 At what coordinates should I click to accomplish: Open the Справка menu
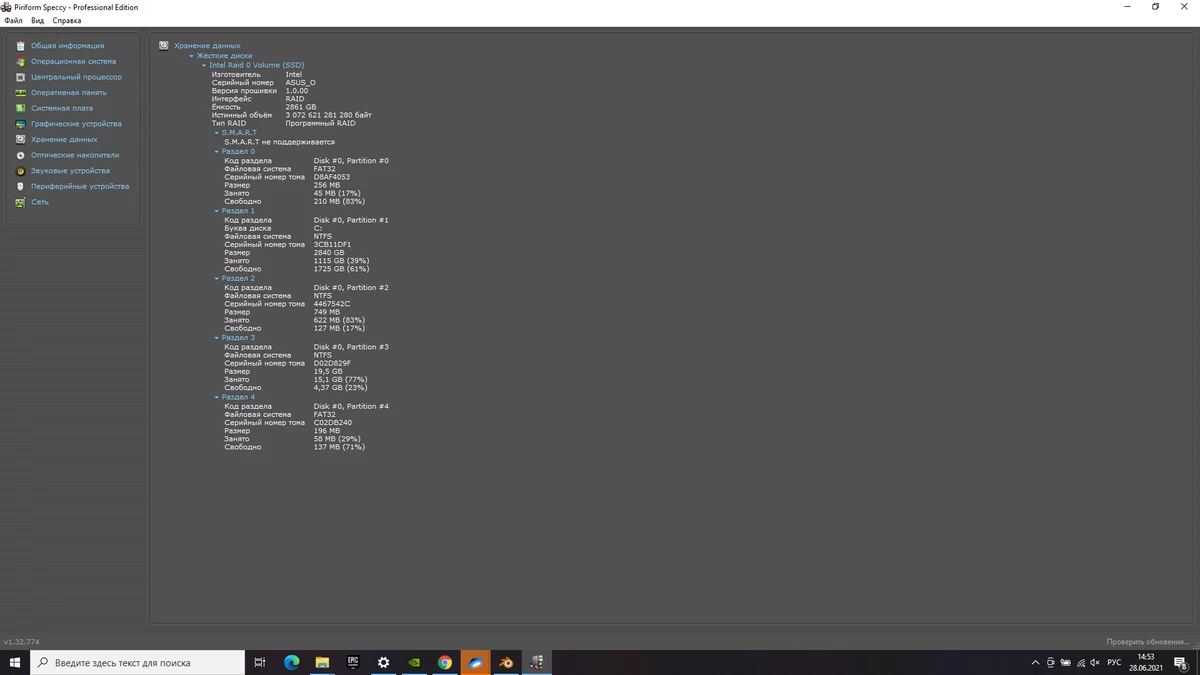pyautogui.click(x=67, y=20)
